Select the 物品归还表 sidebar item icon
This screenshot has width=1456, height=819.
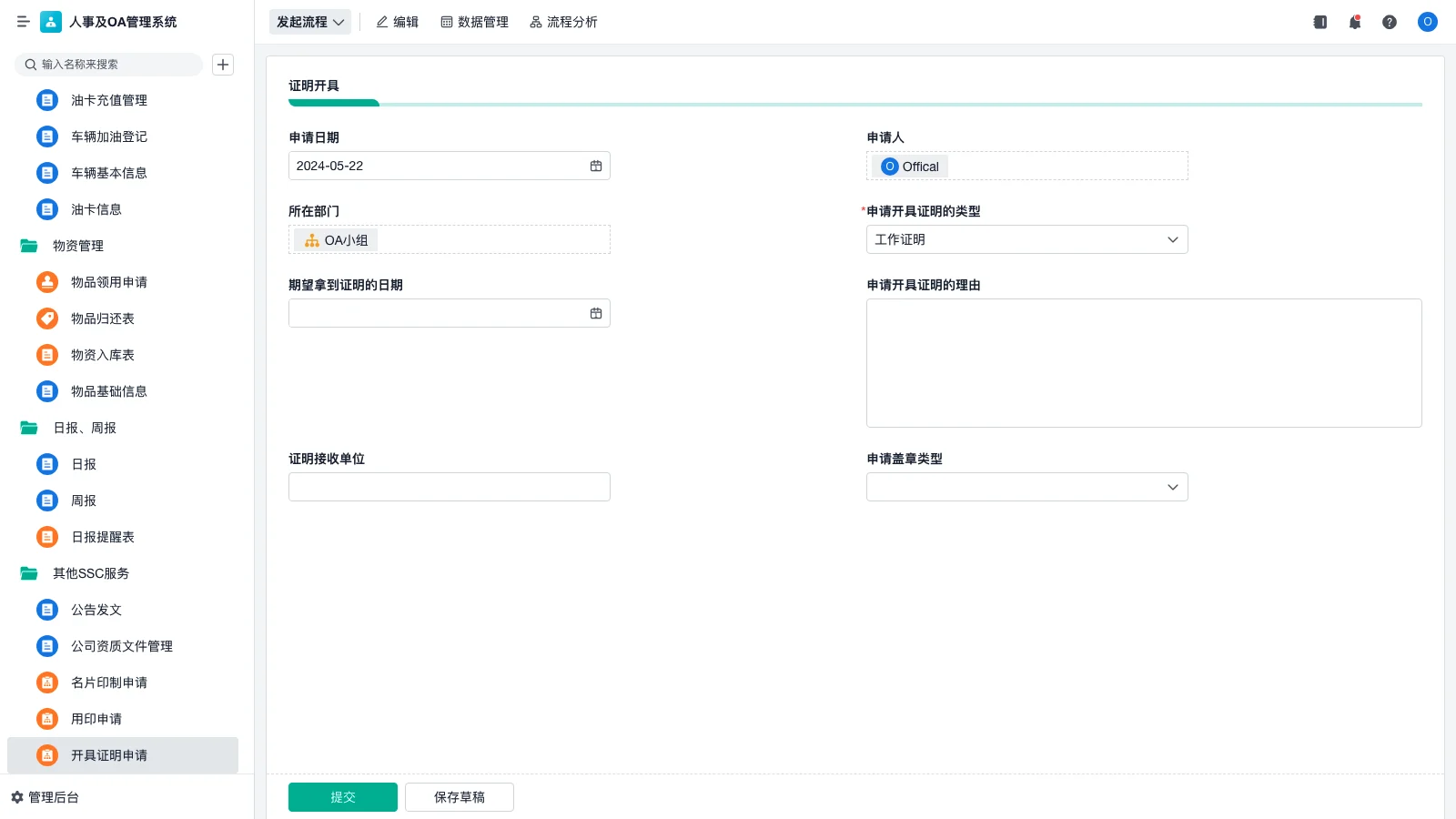[46, 318]
